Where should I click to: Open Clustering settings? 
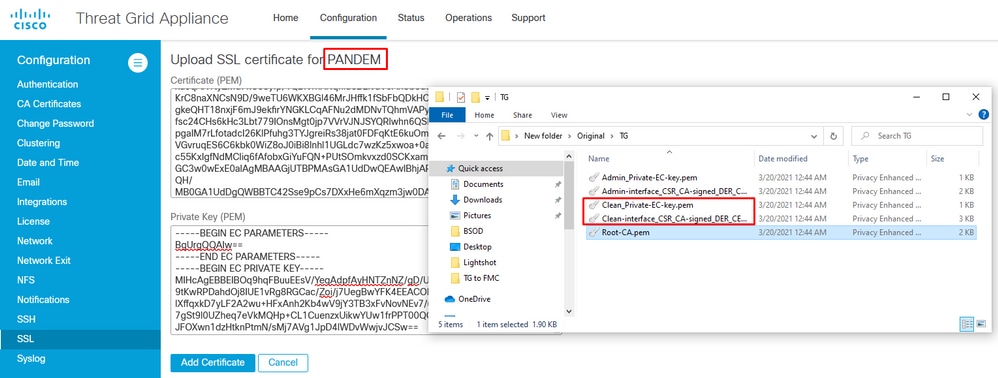click(38, 143)
